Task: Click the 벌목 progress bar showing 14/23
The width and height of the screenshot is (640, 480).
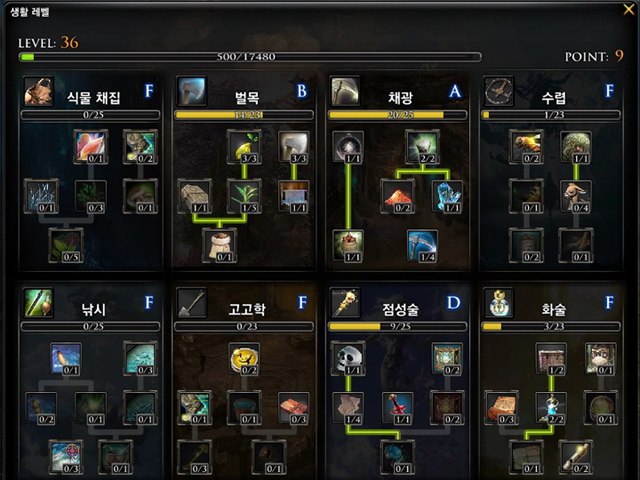Action: tap(244, 115)
